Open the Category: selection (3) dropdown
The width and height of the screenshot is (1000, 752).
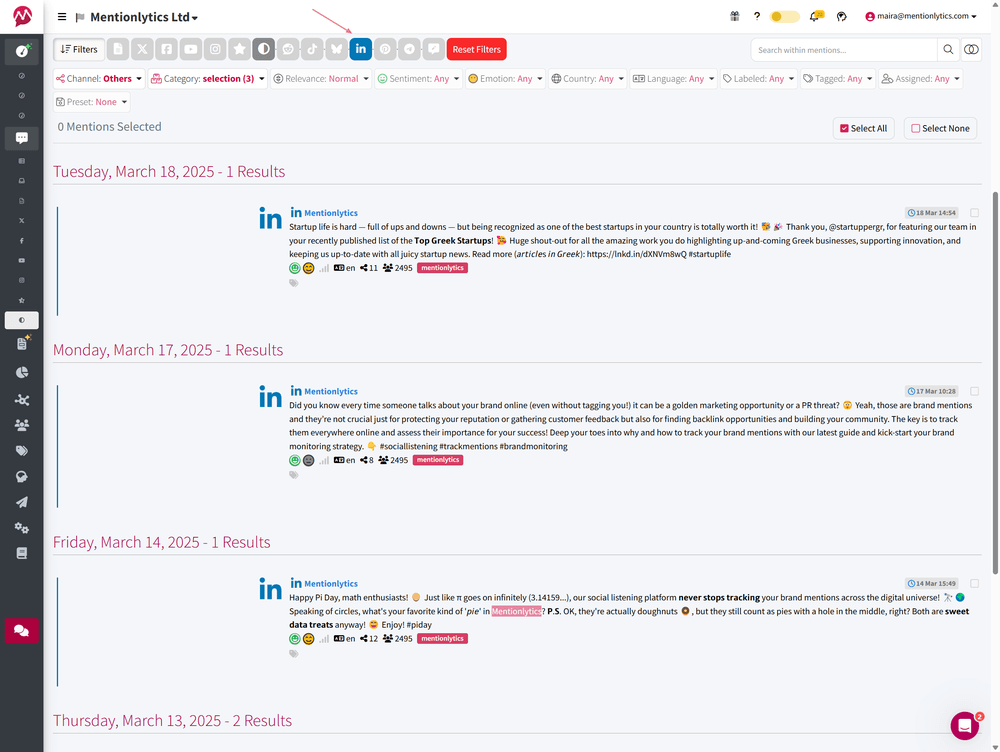208,78
